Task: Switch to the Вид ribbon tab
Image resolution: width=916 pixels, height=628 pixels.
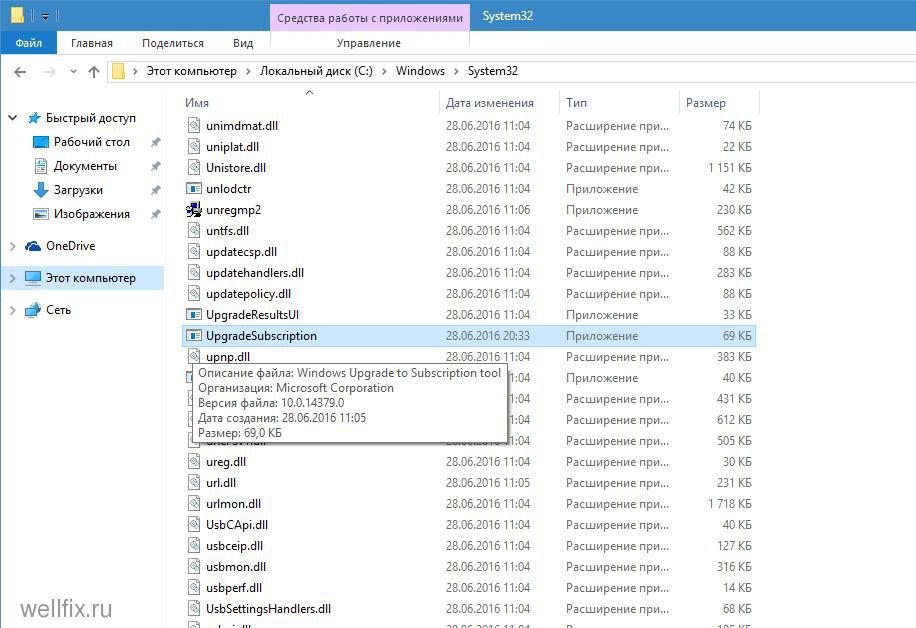Action: tap(243, 43)
